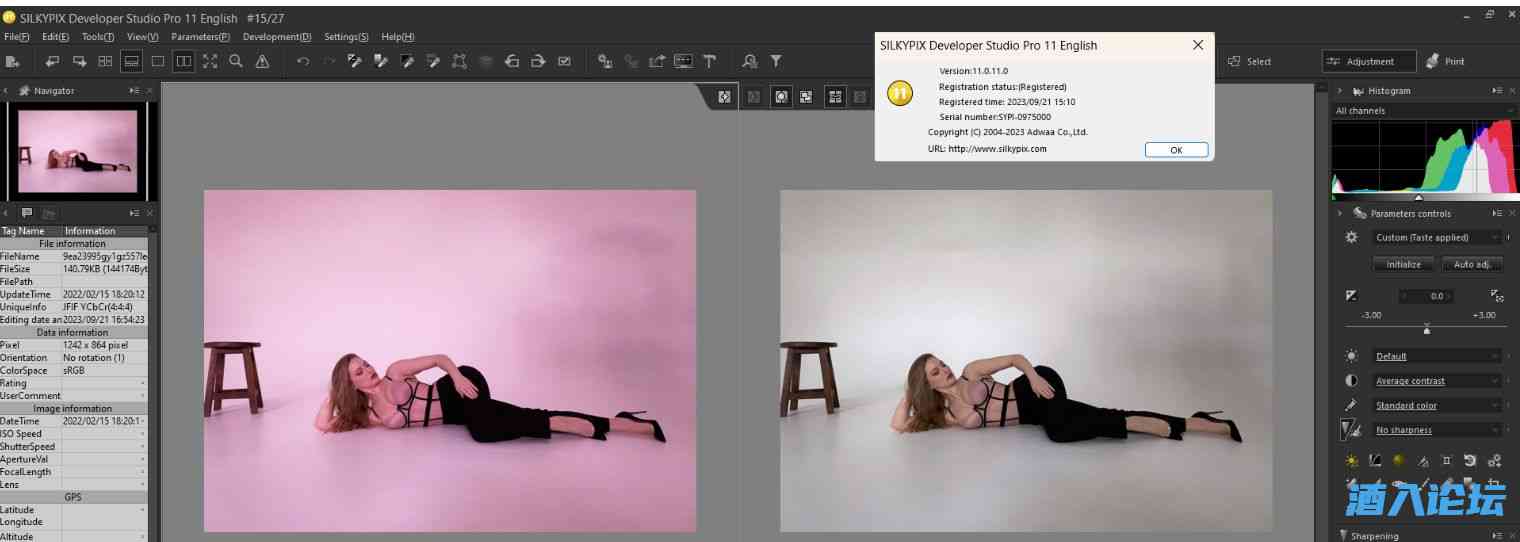
Task: Click the All channels histogram label
Action: coord(1361,111)
